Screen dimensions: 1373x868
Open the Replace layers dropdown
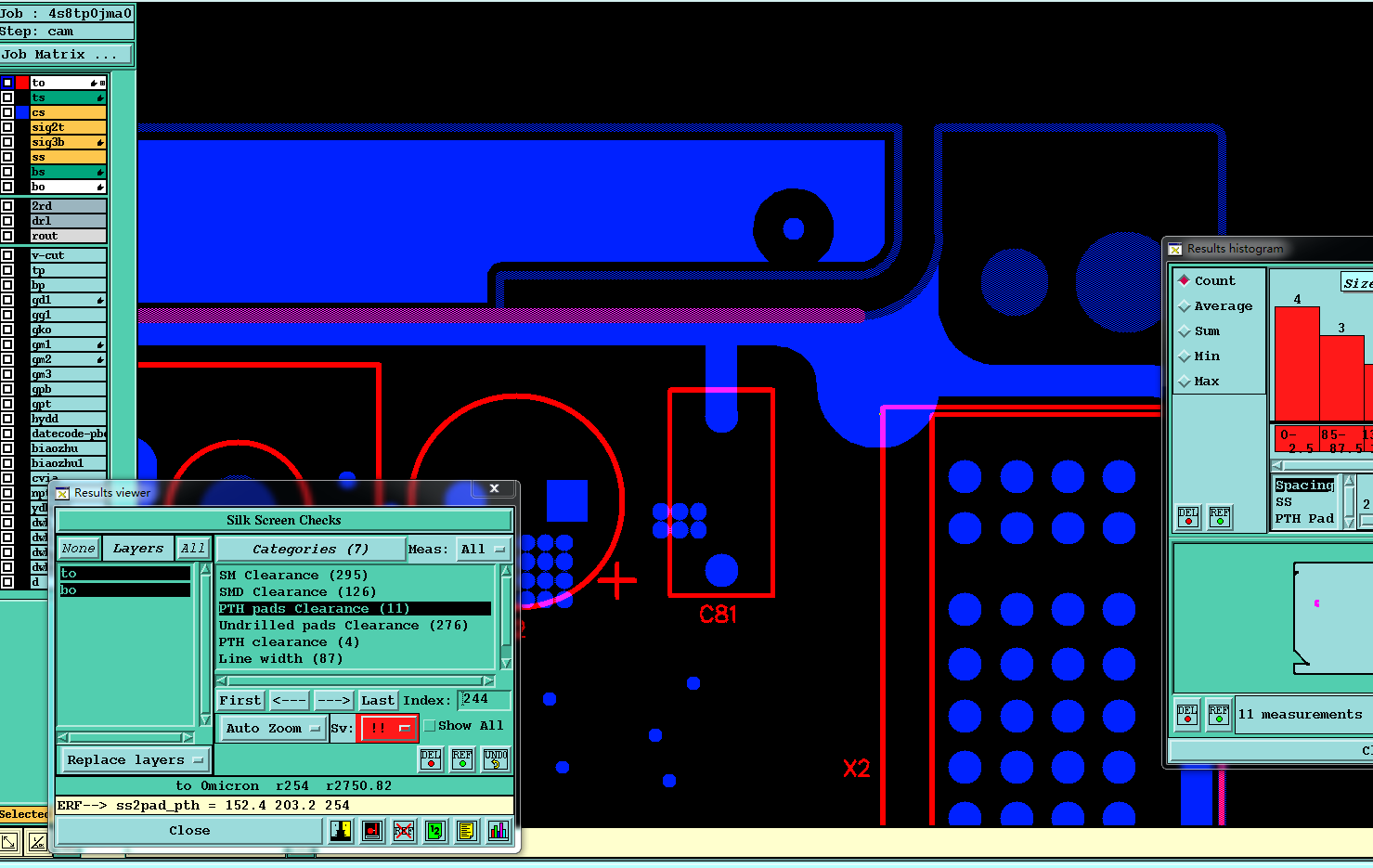(x=135, y=759)
